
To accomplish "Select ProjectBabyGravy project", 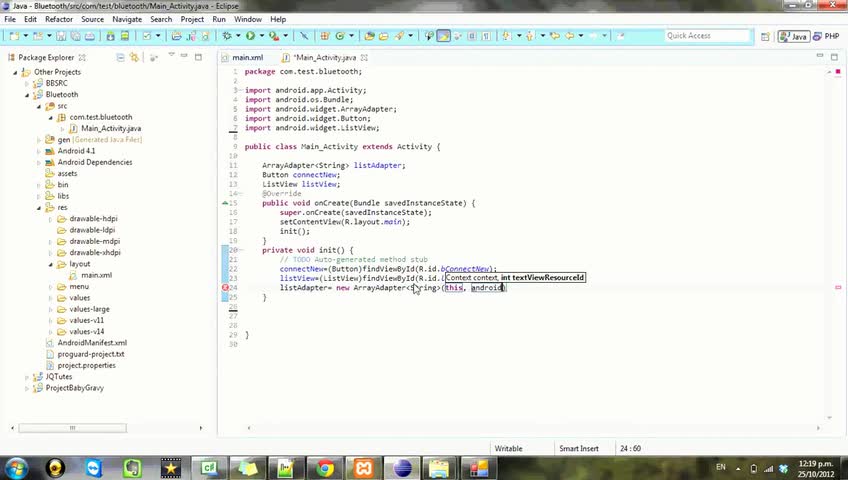I will tap(75, 388).
